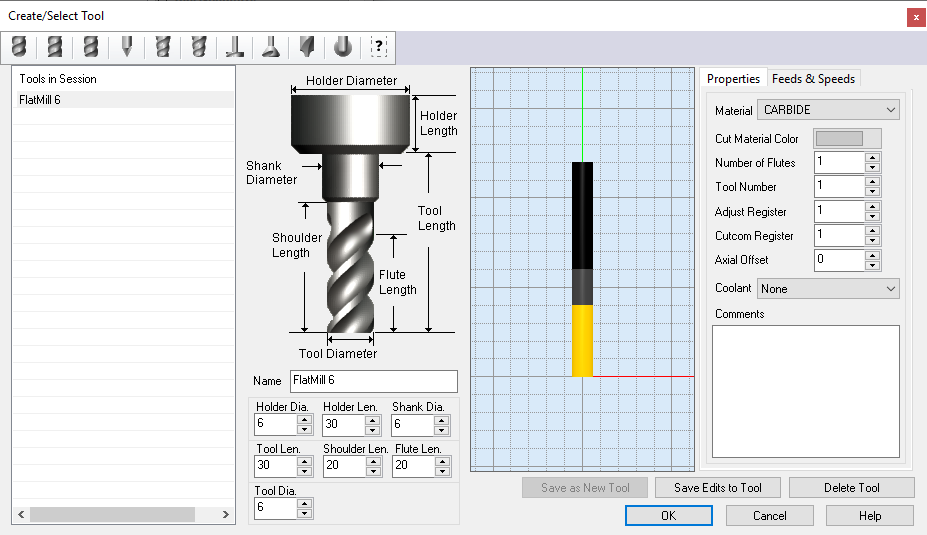Click the Holder Dia. value field
The image size is (927, 535).
click(275, 424)
